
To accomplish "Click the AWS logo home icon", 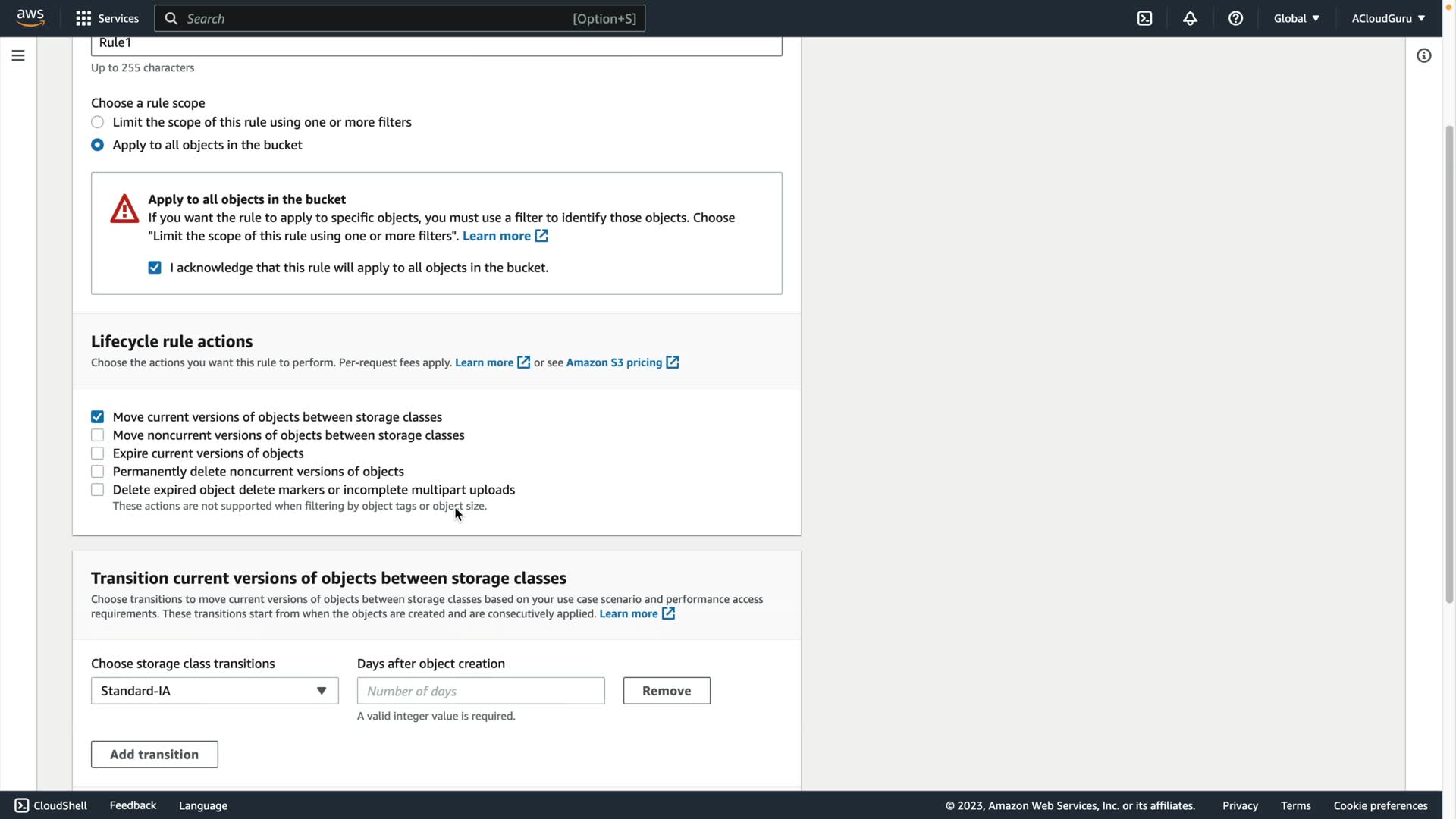I will (30, 18).
